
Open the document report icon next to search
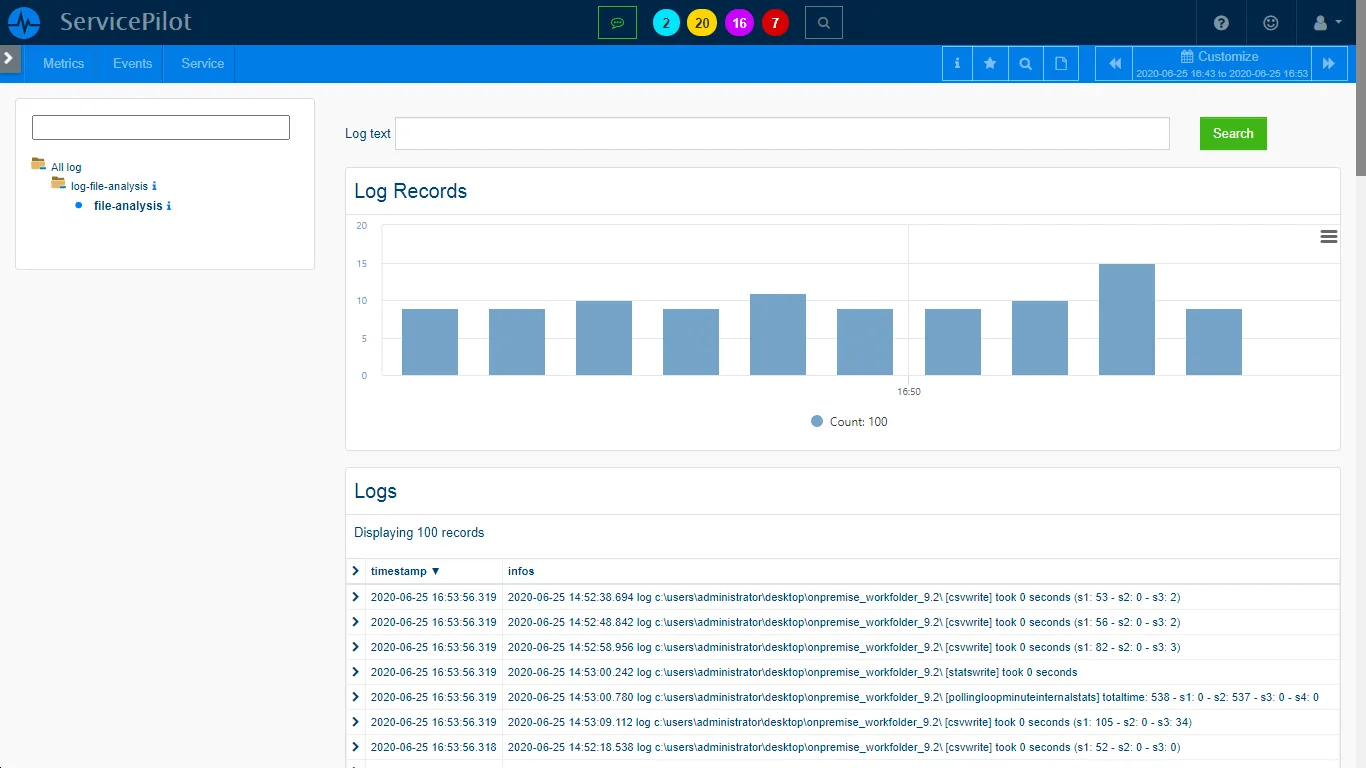[x=1060, y=63]
